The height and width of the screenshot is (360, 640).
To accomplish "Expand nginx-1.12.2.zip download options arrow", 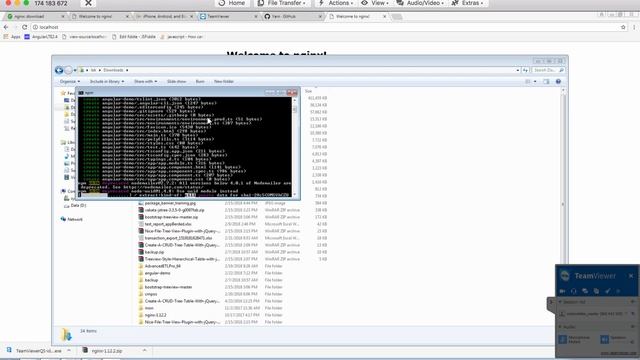I will (x=144, y=351).
